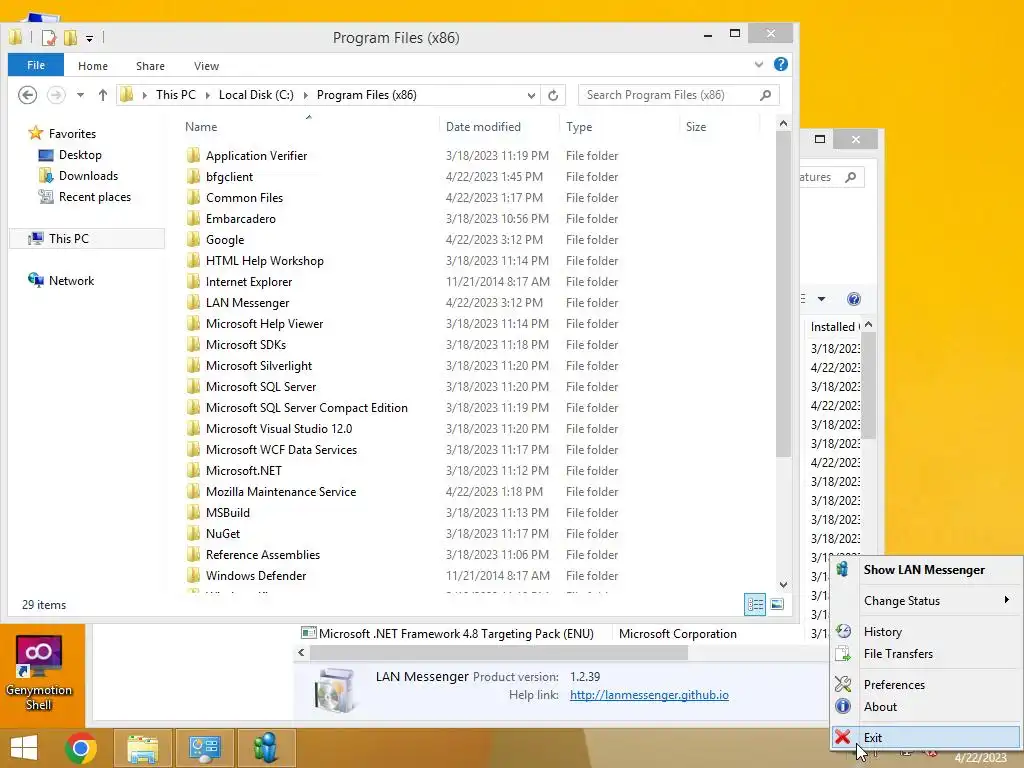
Task: Switch to large icons view
Action: click(777, 605)
